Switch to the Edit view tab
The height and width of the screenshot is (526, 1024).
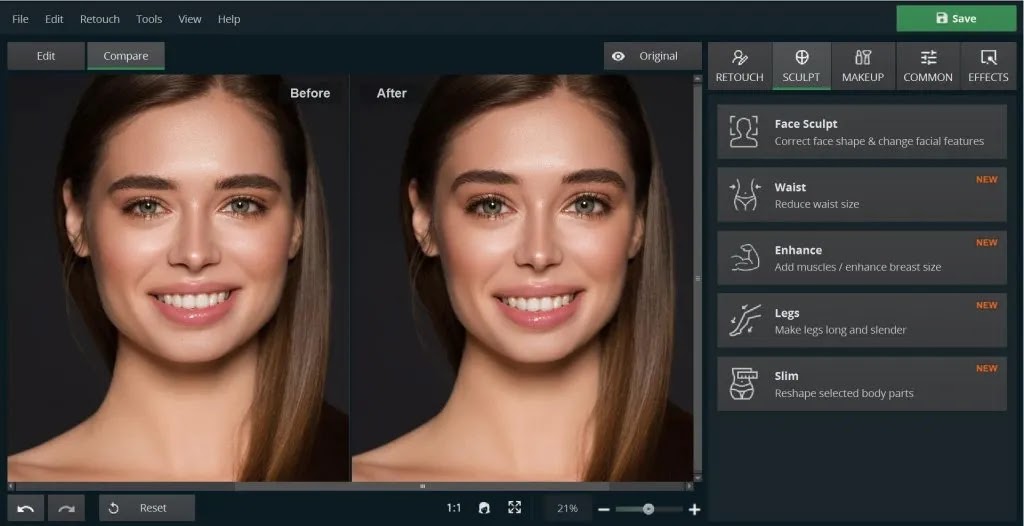click(x=46, y=56)
